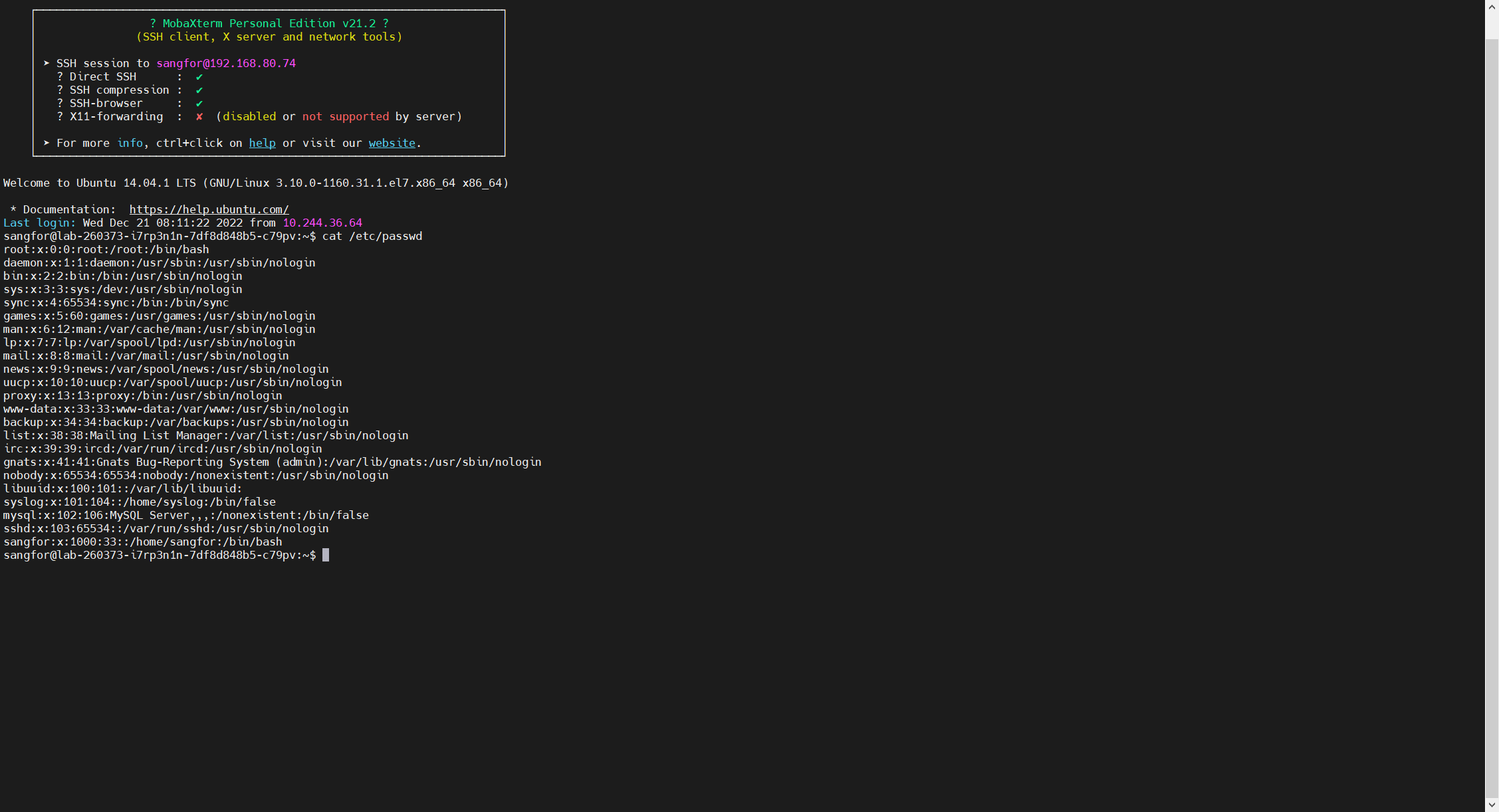Open the help.ubuntu.com documentation URL

tap(209, 209)
